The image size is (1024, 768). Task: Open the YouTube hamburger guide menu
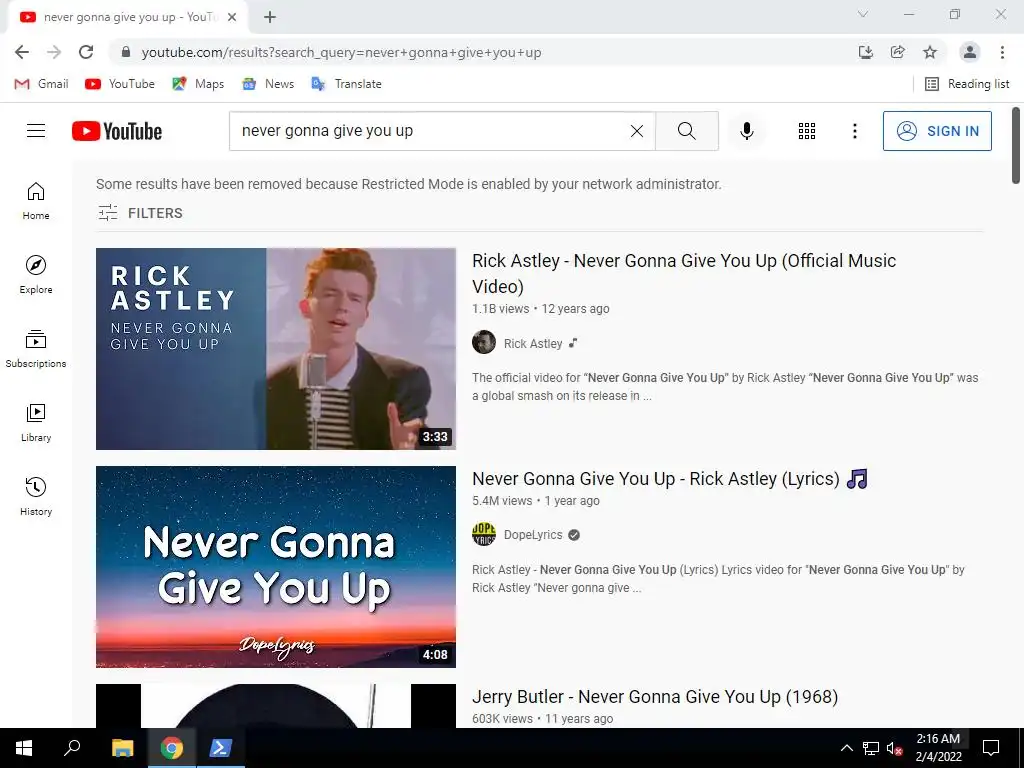[36, 131]
